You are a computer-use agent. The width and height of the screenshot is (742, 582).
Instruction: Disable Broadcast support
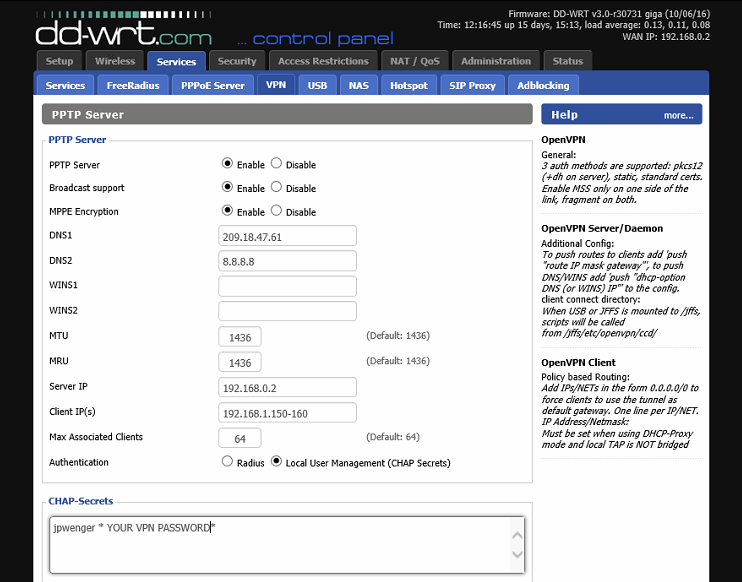276,187
